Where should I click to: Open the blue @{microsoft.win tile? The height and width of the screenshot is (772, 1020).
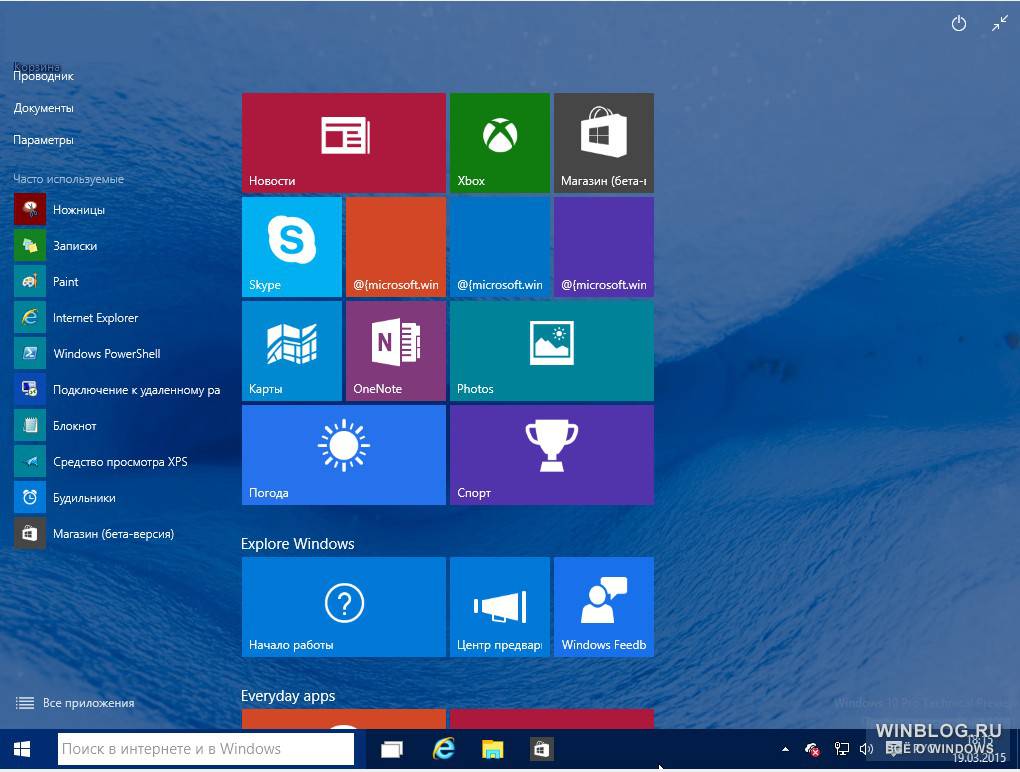pyautogui.click(x=500, y=246)
